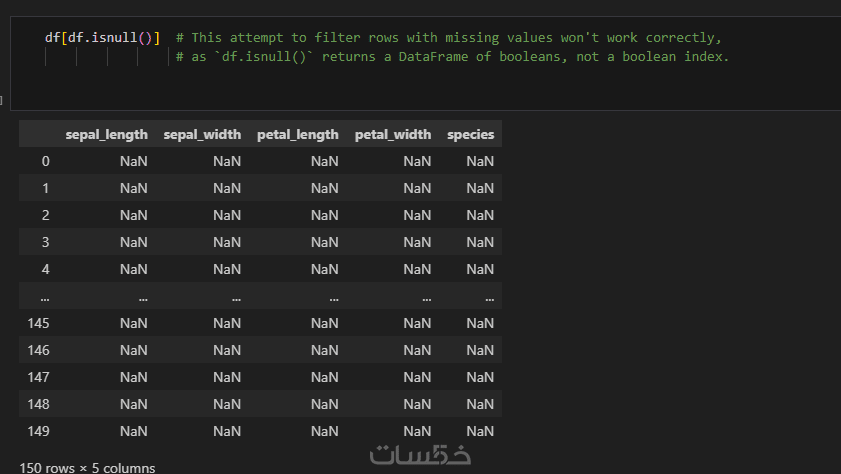The width and height of the screenshot is (841, 474).
Task: Select the sepal_length column header
Action: pyautogui.click(x=106, y=134)
